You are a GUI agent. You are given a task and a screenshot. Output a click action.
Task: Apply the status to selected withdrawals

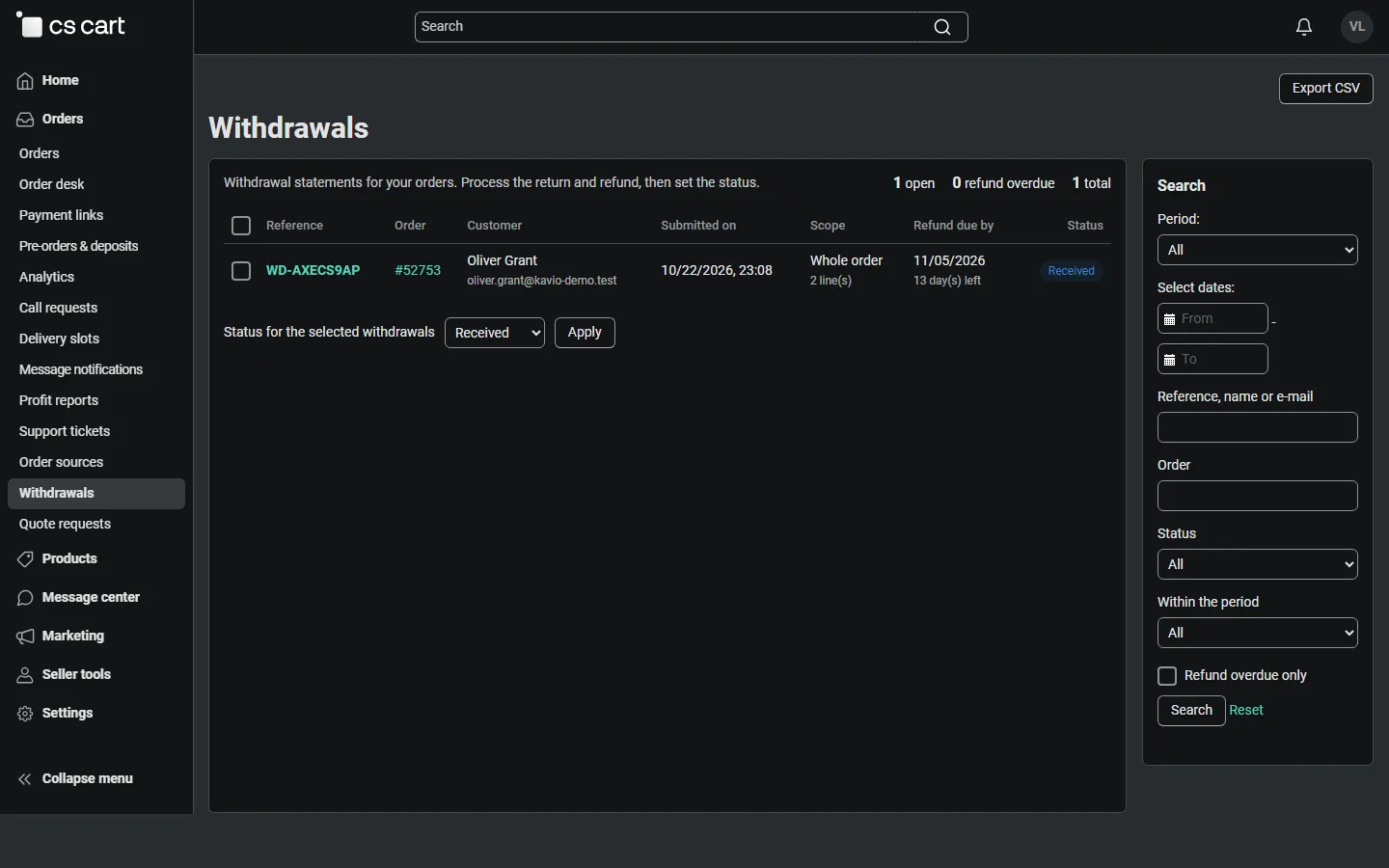(585, 333)
